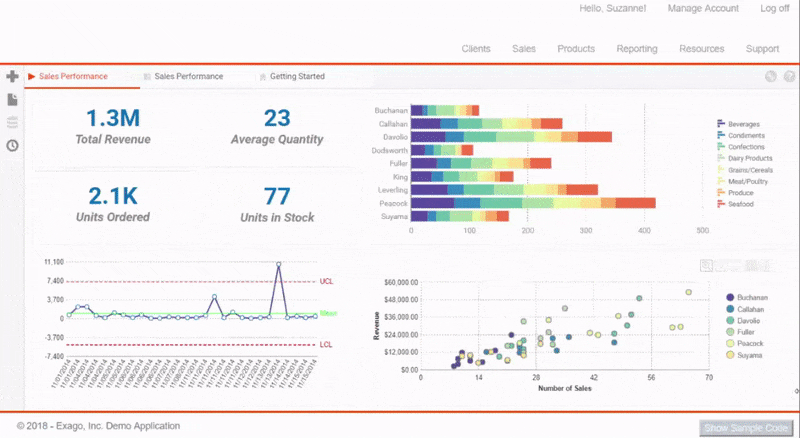800x438 pixels.
Task: Click the first round icon at tab bar right
Action: (x=771, y=76)
